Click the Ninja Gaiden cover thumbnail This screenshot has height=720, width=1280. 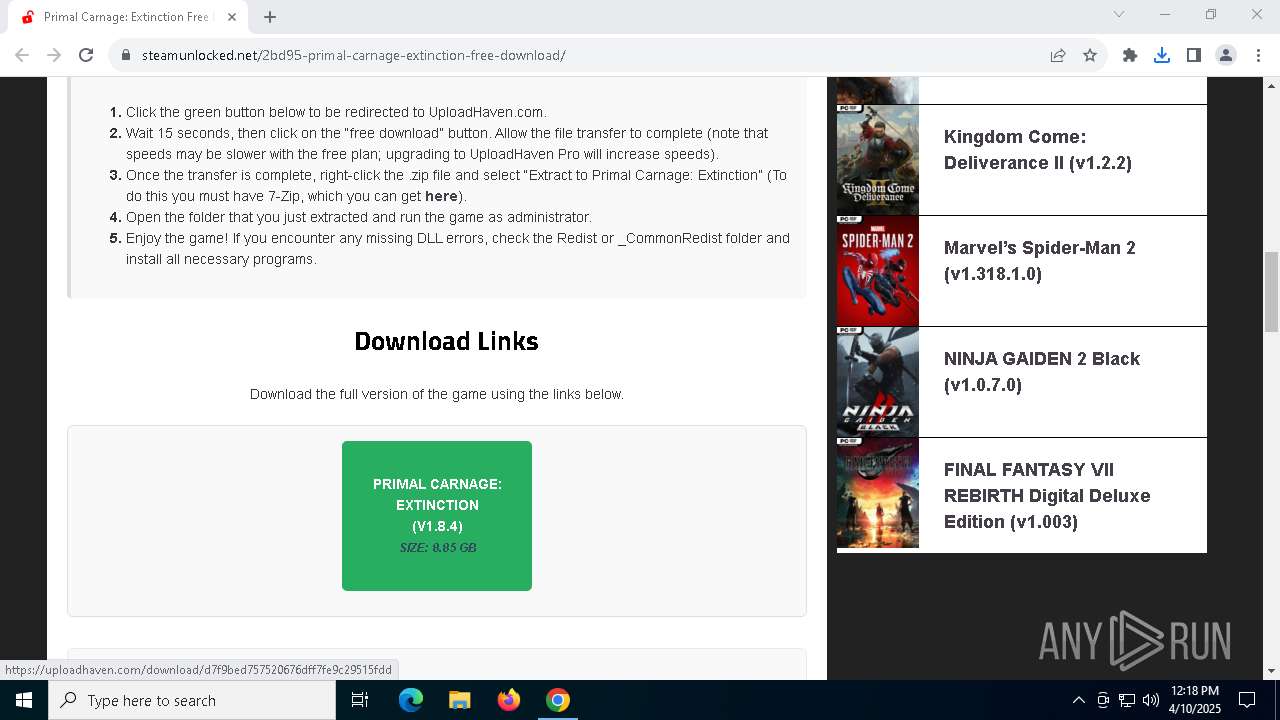[x=878, y=382]
